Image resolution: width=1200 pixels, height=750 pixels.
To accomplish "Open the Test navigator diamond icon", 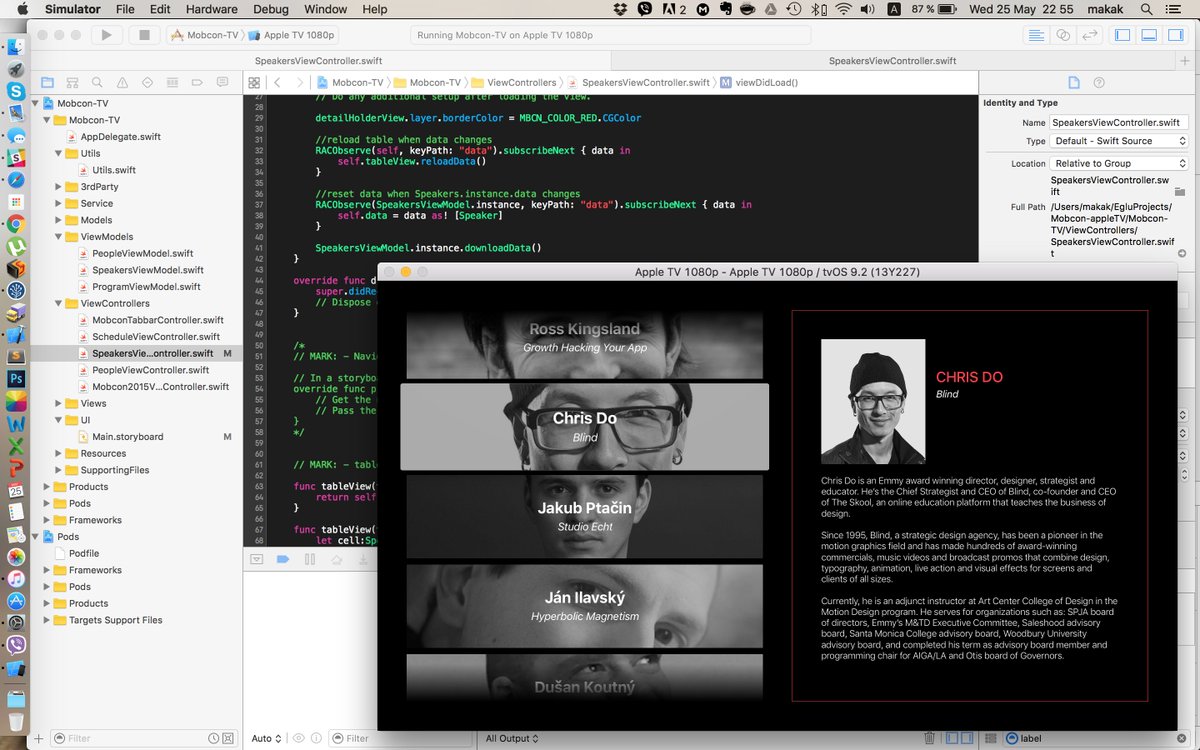I will pos(147,82).
